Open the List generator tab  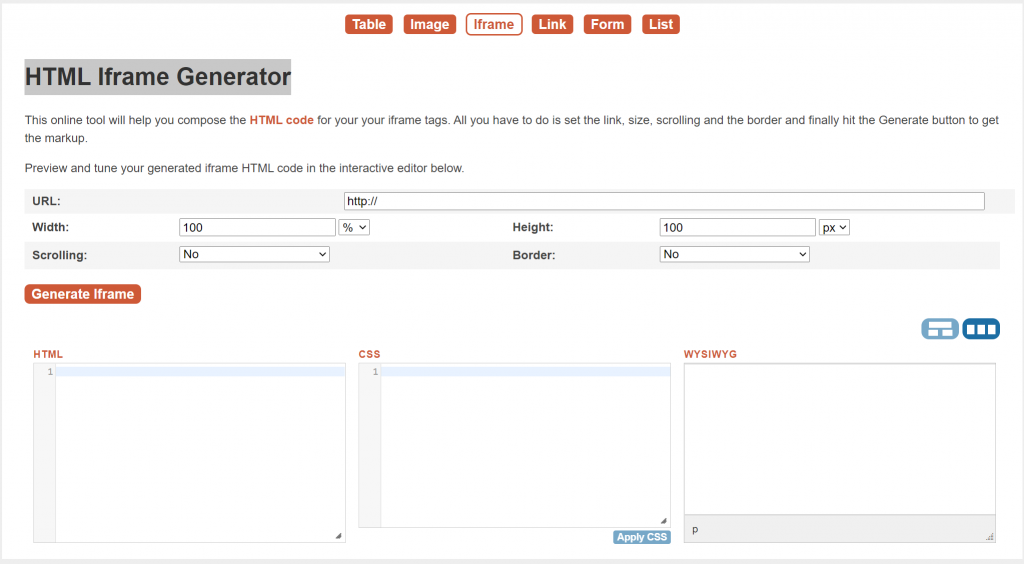point(661,24)
